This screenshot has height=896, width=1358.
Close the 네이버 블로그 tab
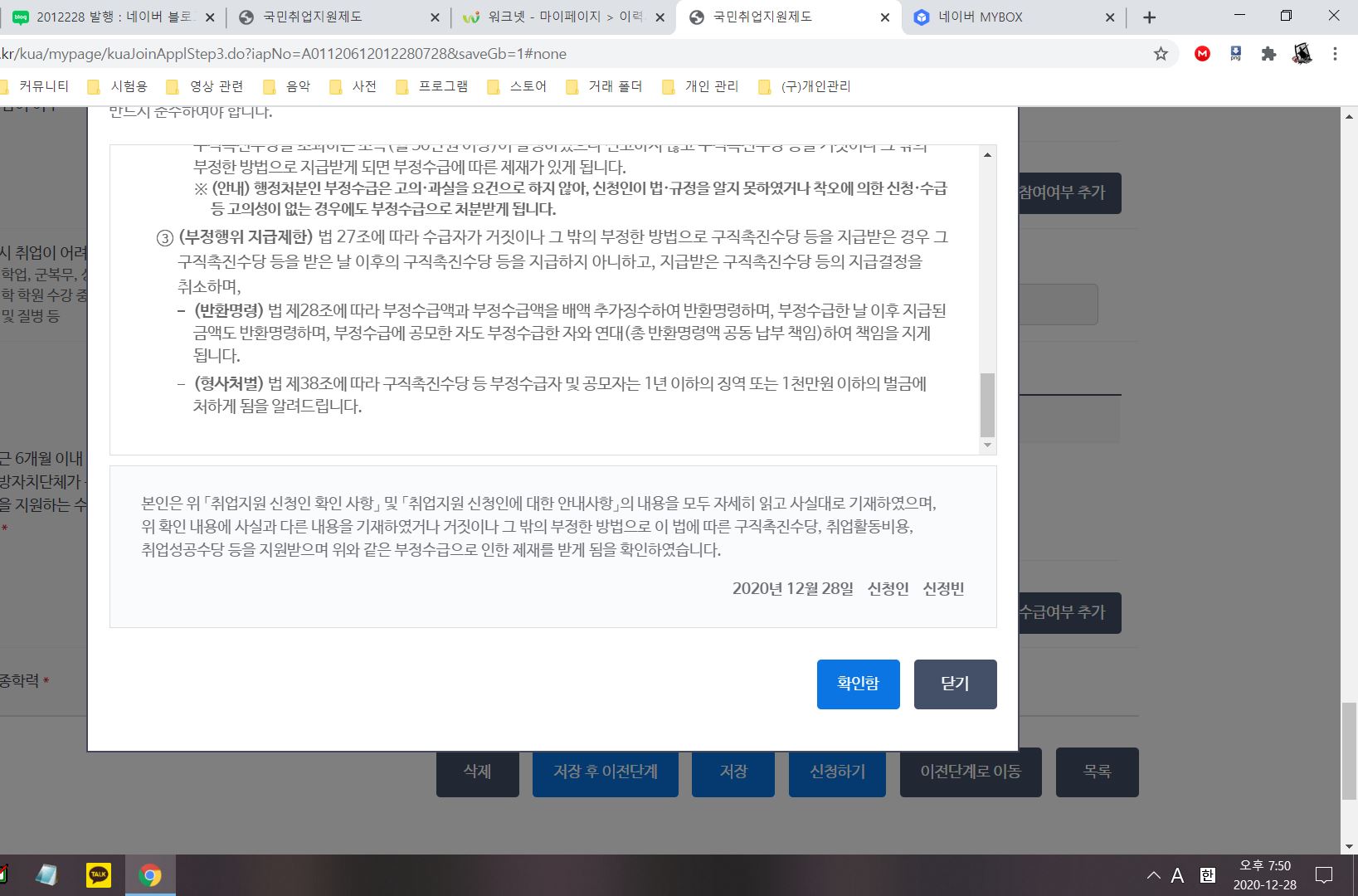point(210,17)
